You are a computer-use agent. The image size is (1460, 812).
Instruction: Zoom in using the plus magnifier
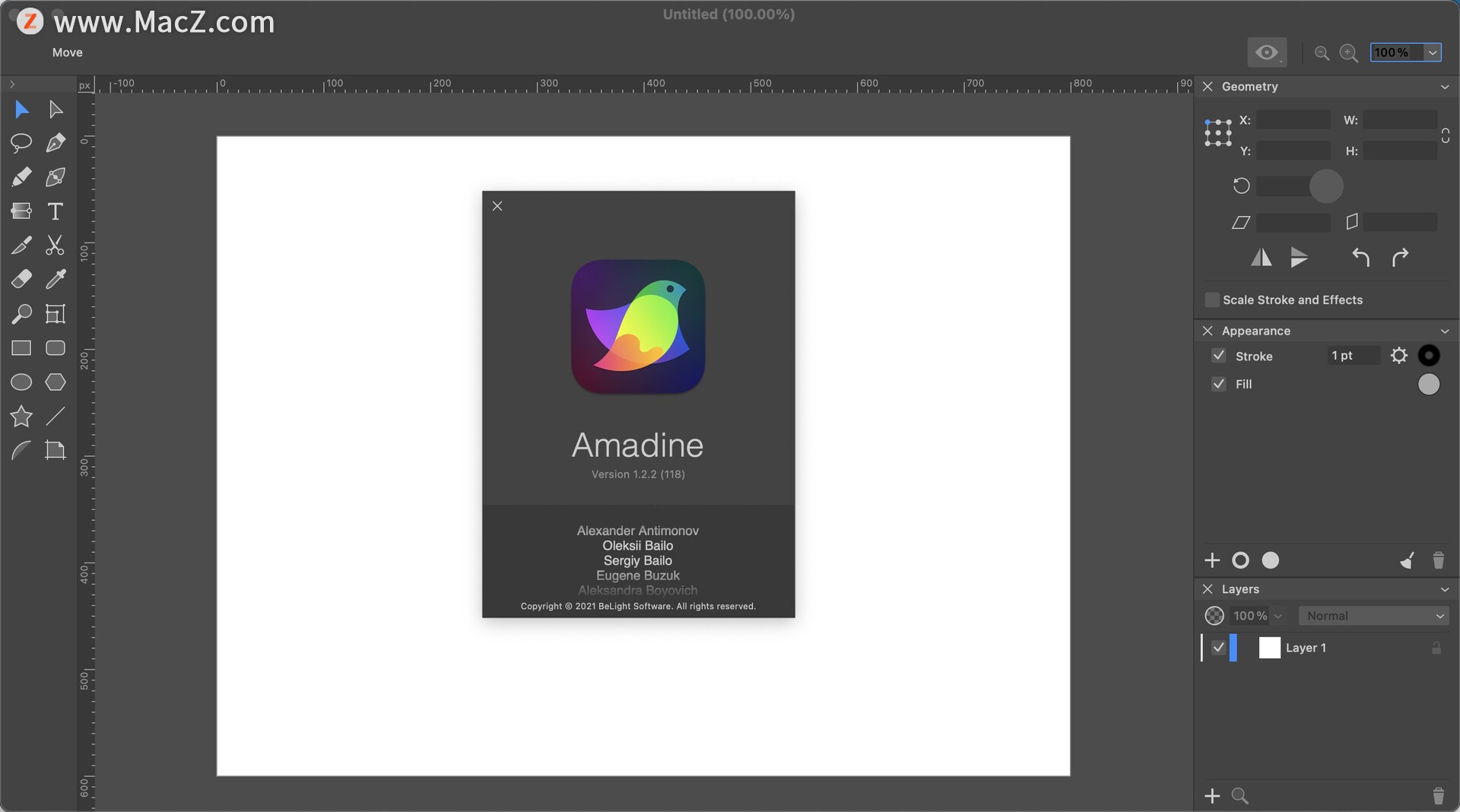coord(1349,52)
